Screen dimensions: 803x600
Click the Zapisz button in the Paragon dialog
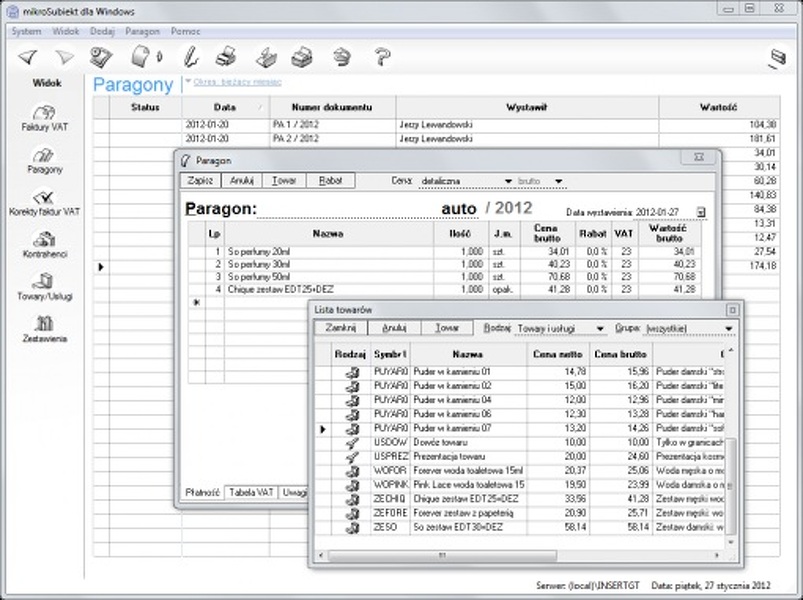coord(203,181)
